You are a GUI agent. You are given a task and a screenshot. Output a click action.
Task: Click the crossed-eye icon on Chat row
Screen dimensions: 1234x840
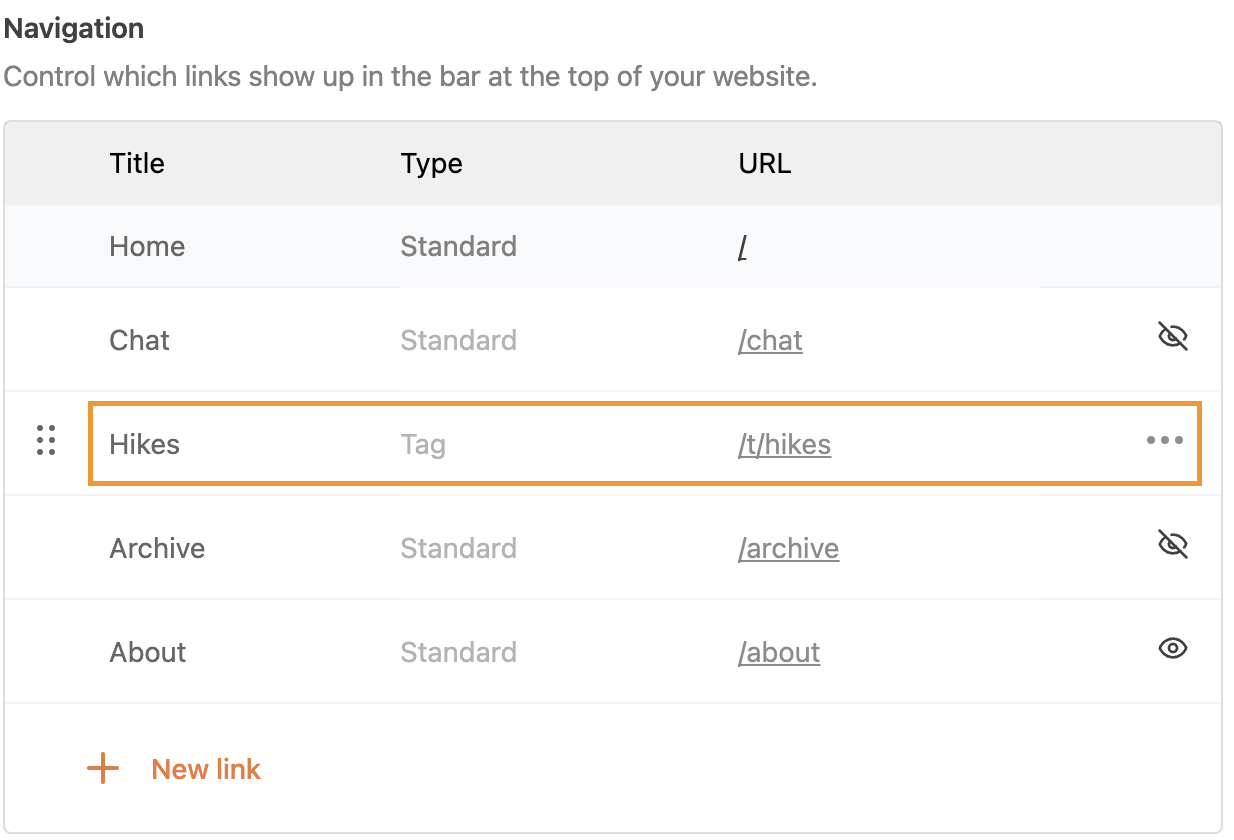[x=1172, y=337]
